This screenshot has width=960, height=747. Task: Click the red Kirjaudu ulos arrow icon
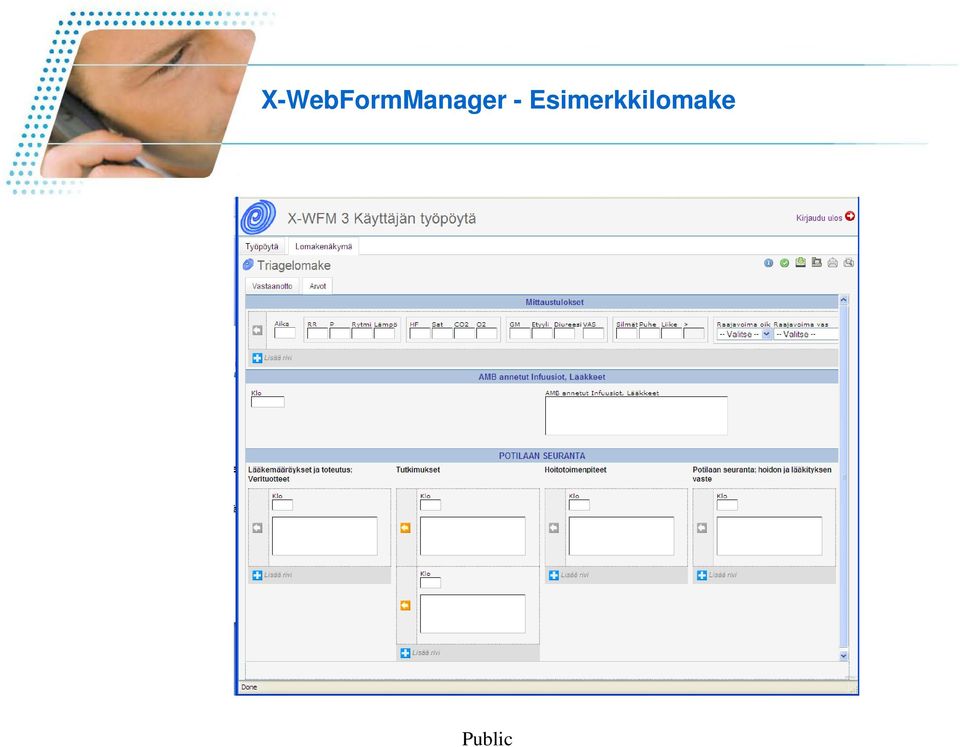(x=850, y=216)
